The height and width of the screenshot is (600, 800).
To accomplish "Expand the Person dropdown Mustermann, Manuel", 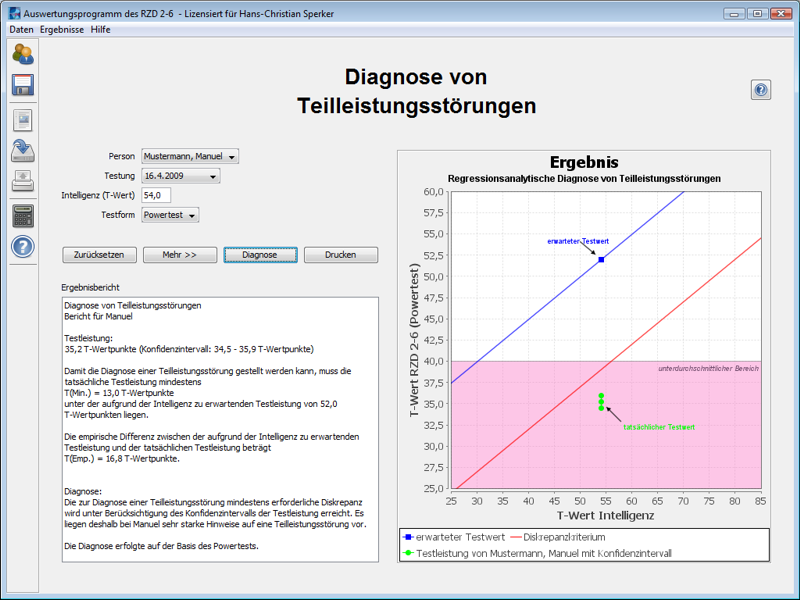I will [190, 157].
